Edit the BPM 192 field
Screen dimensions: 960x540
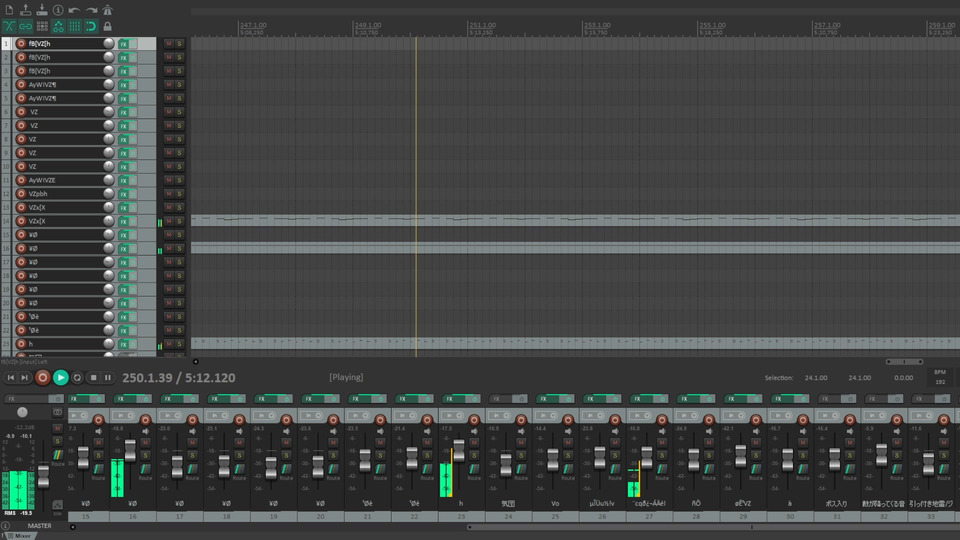[x=940, y=377]
